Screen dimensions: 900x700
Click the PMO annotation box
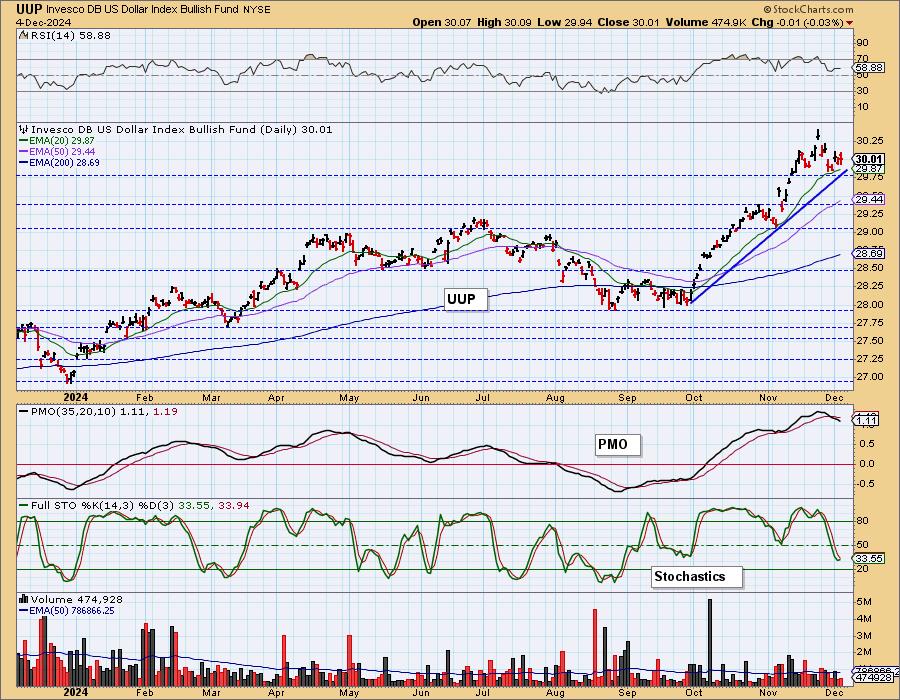click(617, 445)
